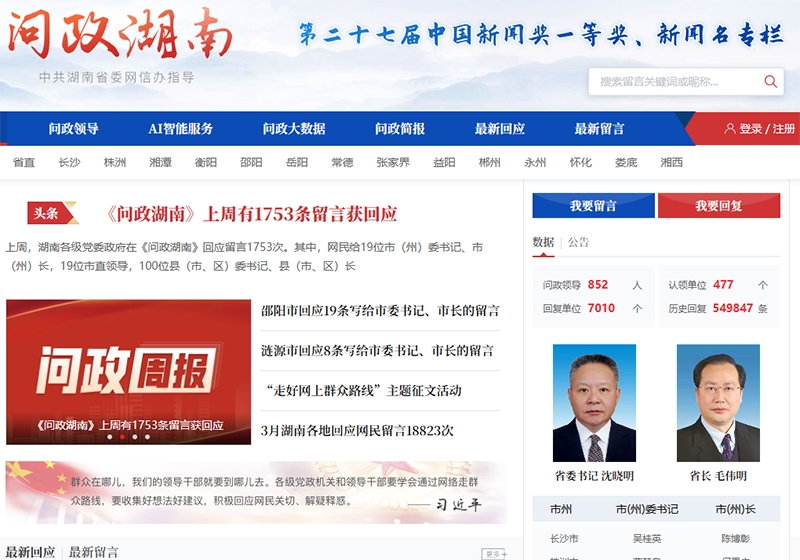
Task: Click the photo of 省委书记 沈晓明
Action: tap(594, 403)
